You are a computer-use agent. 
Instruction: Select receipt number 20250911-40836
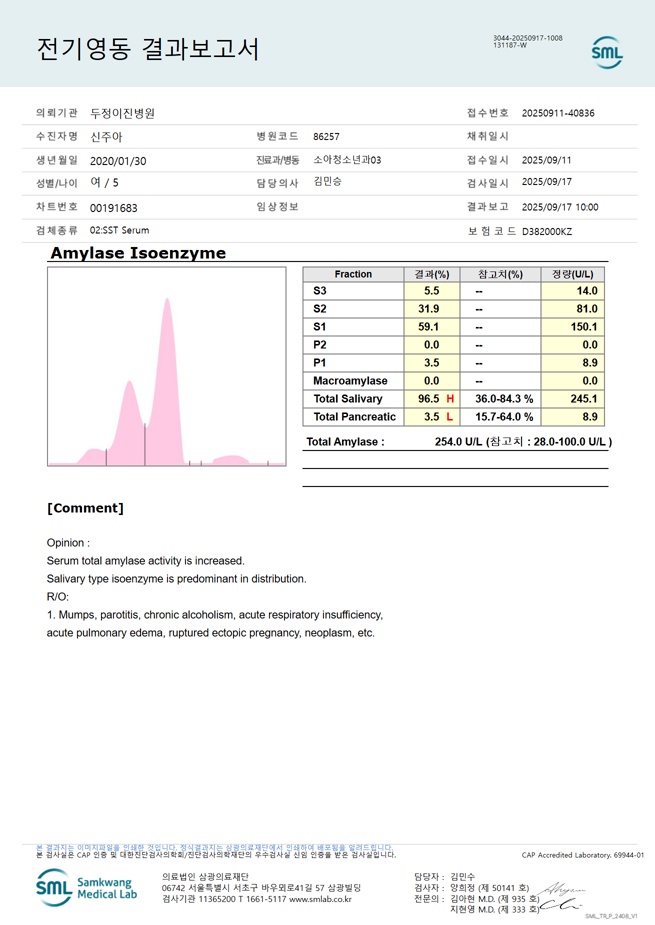click(x=558, y=113)
